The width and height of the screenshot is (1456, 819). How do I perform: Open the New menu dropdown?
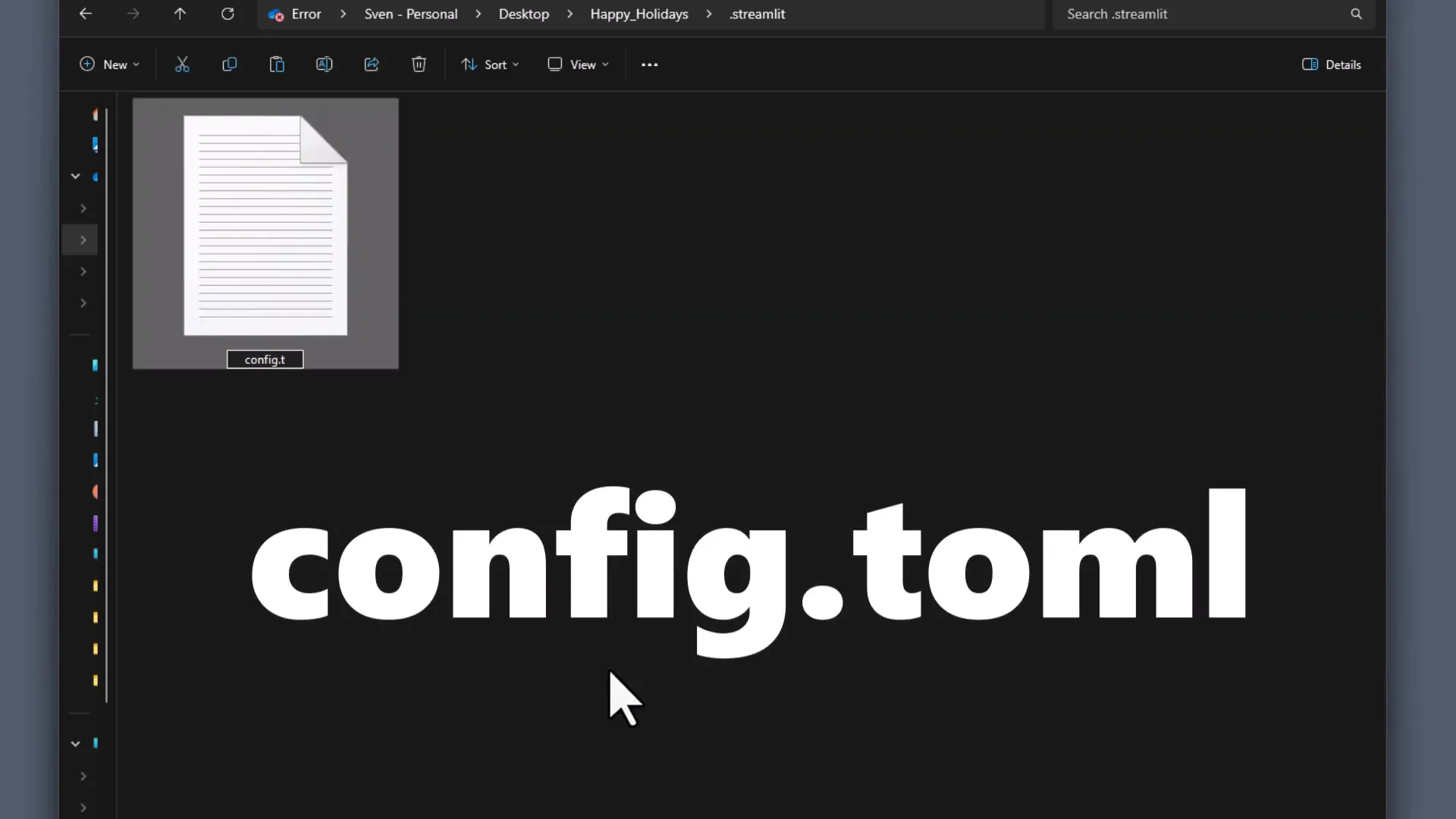tap(108, 64)
